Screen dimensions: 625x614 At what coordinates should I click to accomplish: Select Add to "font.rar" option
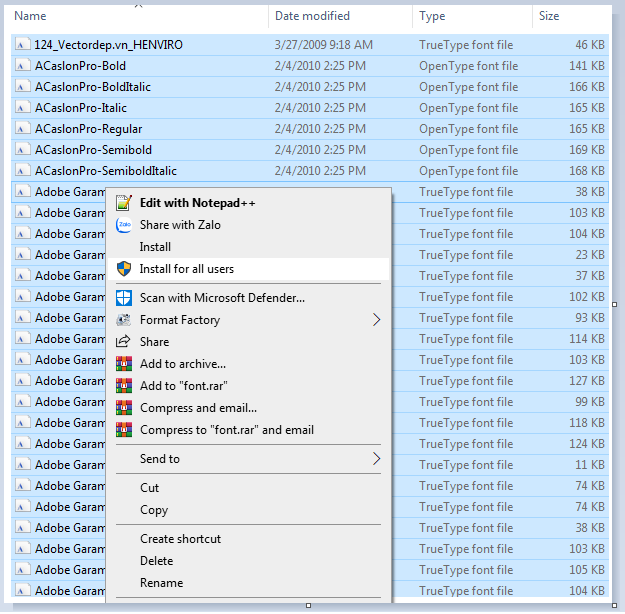click(189, 386)
